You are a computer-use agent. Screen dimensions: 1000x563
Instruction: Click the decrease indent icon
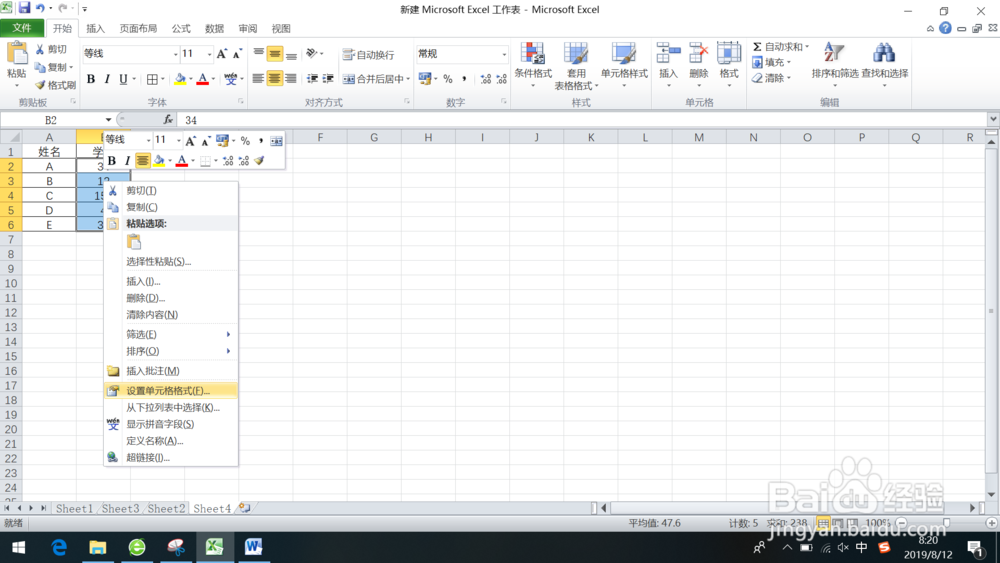[x=312, y=79]
